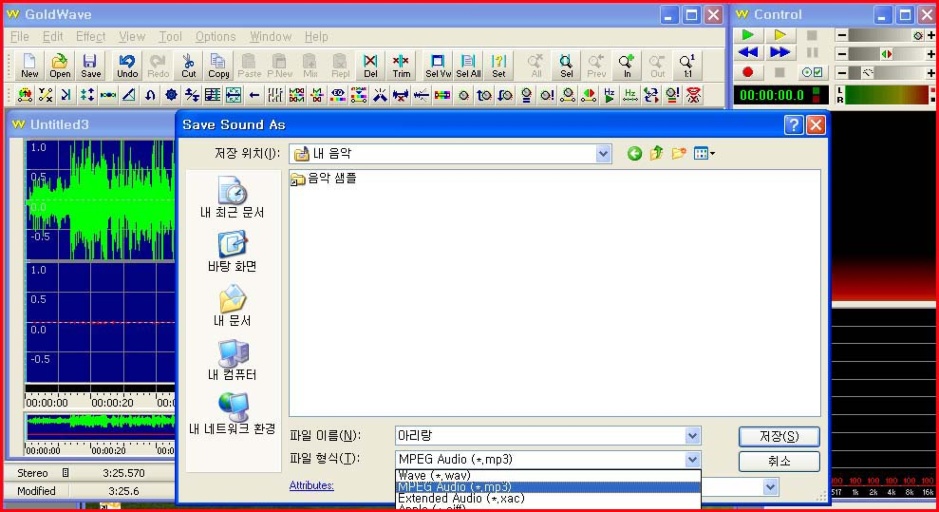The image size is (939, 512).
Task: Click the 음악 샘플 folder
Action: tap(323, 178)
